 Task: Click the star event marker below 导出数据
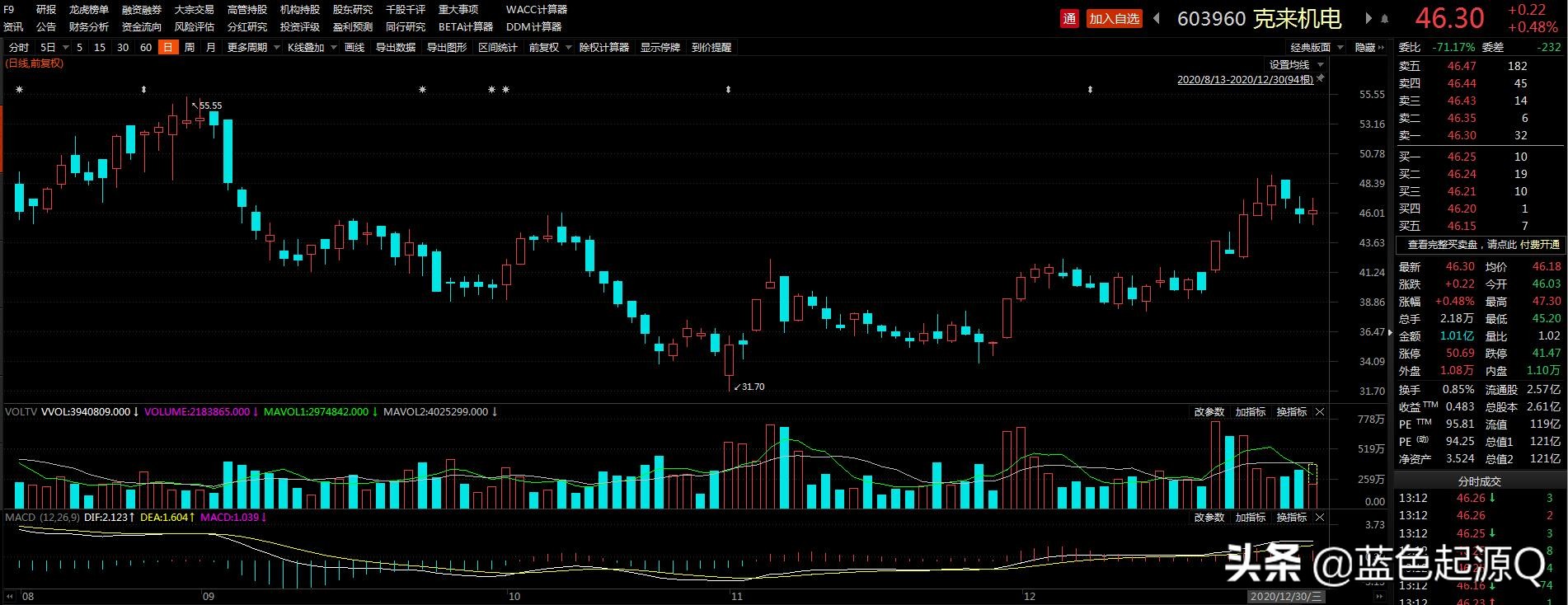click(423, 90)
